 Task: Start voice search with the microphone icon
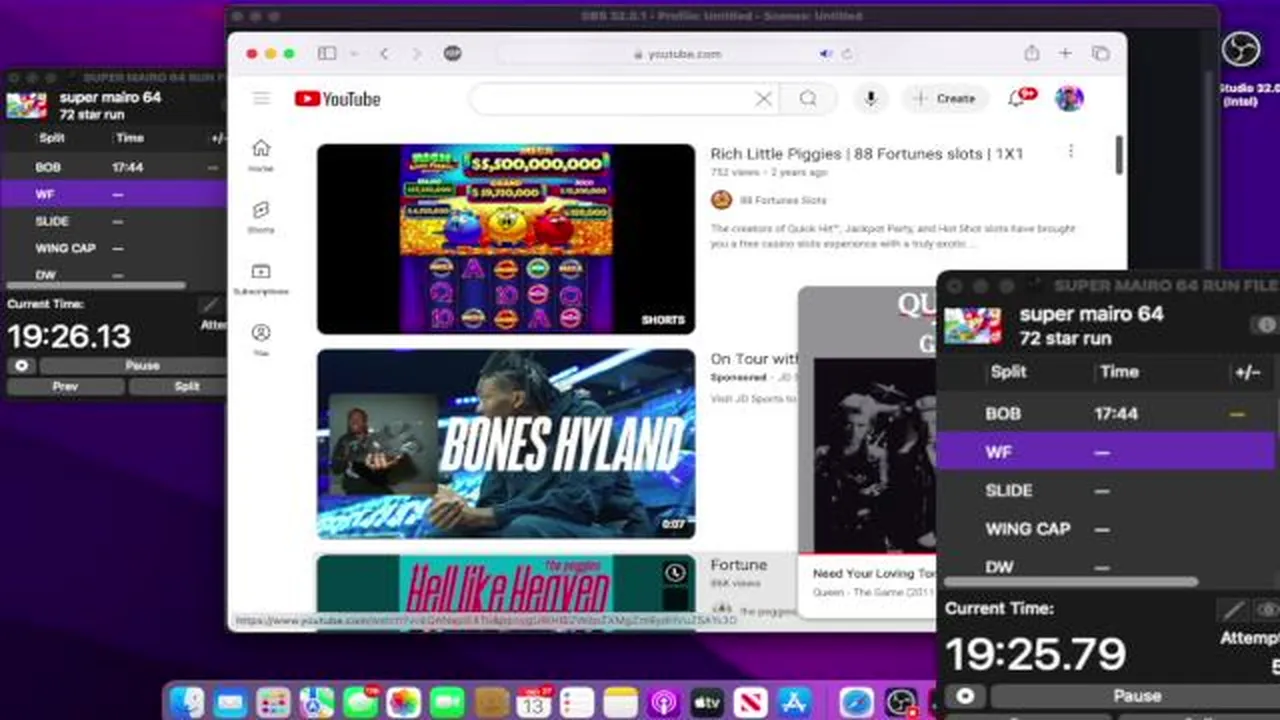coord(871,98)
